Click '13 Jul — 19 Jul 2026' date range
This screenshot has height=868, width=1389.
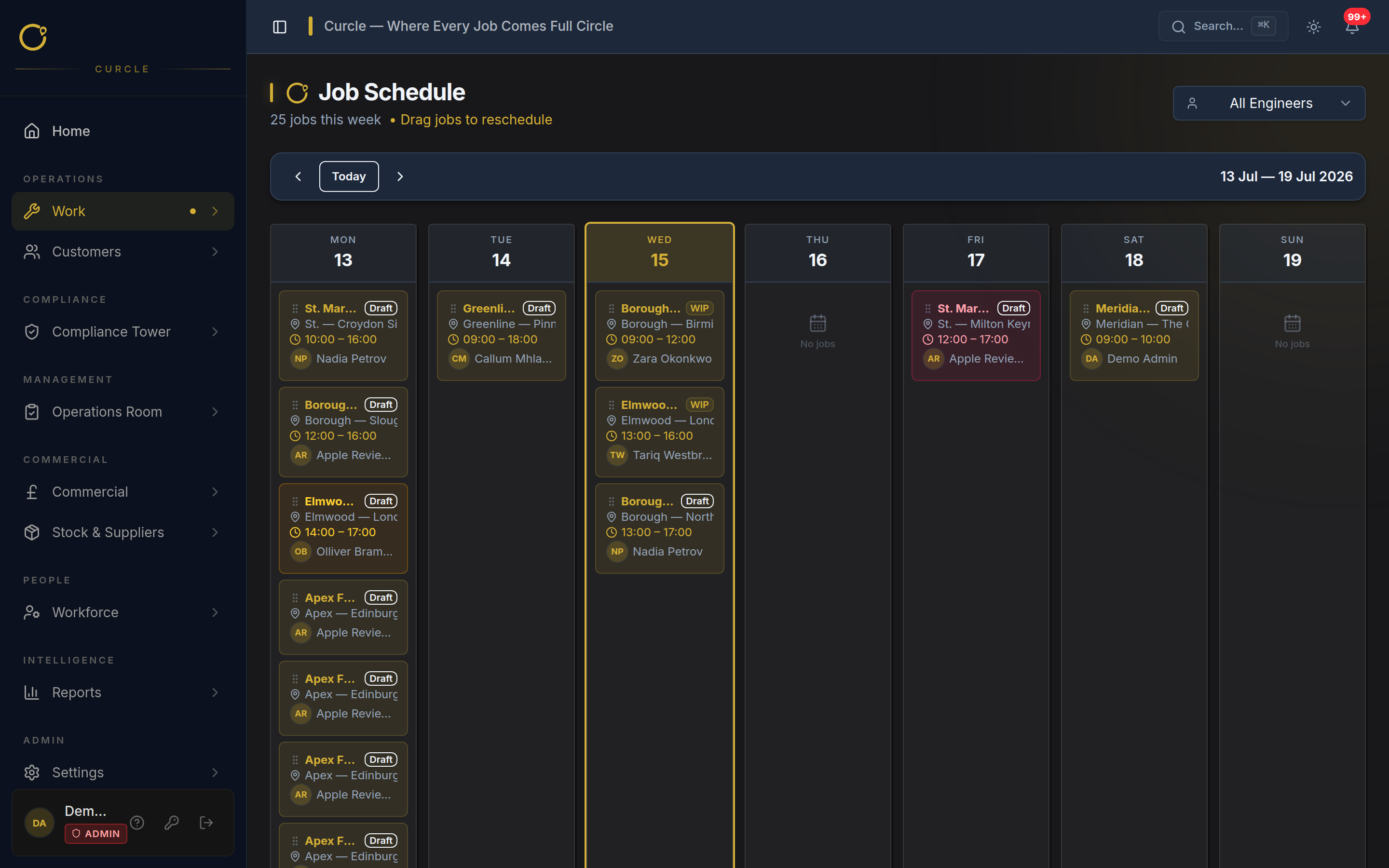[x=1286, y=176]
